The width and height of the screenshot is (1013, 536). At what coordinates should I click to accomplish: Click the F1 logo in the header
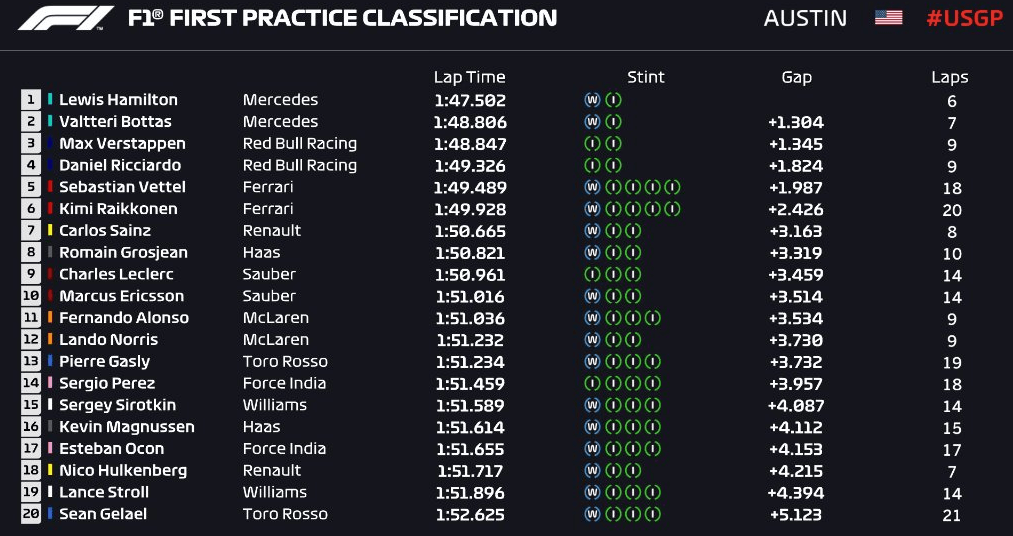pyautogui.click(x=66, y=18)
